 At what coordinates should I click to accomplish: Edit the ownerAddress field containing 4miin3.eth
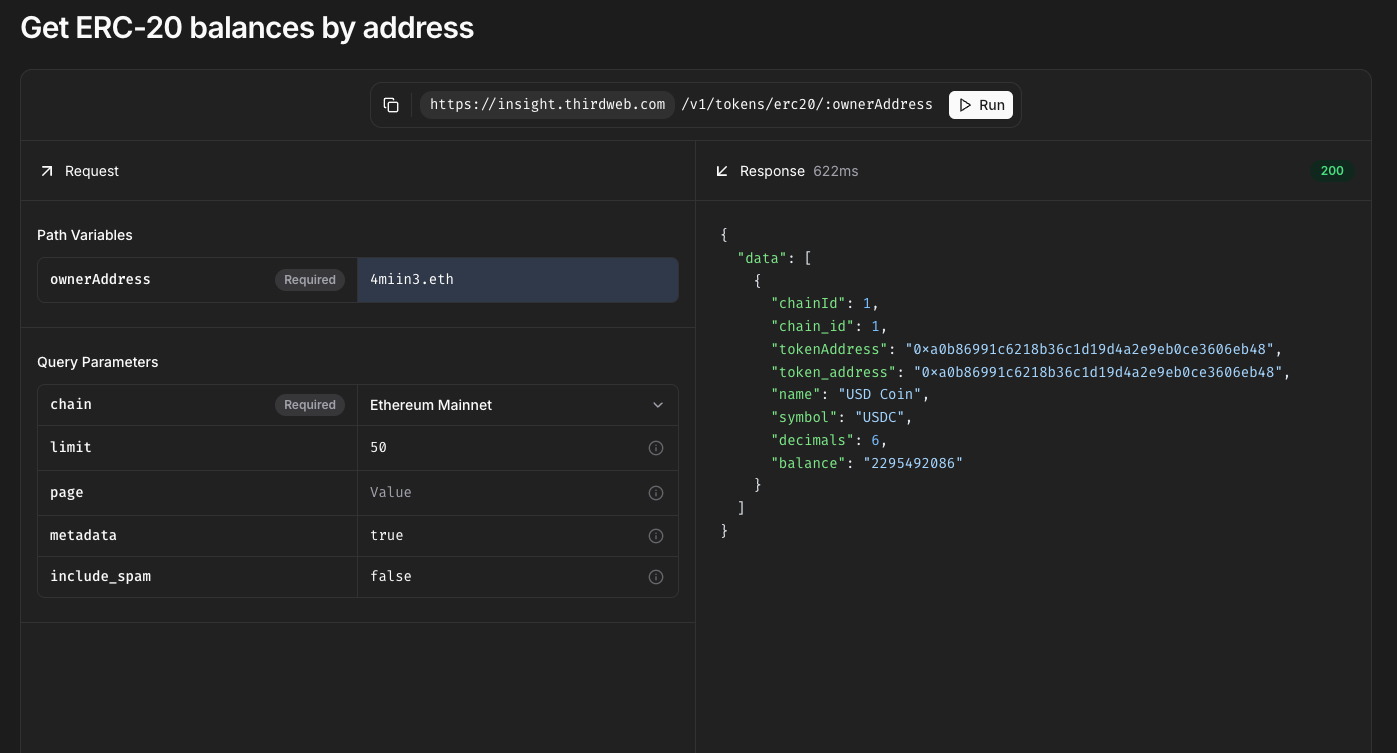[x=518, y=280]
